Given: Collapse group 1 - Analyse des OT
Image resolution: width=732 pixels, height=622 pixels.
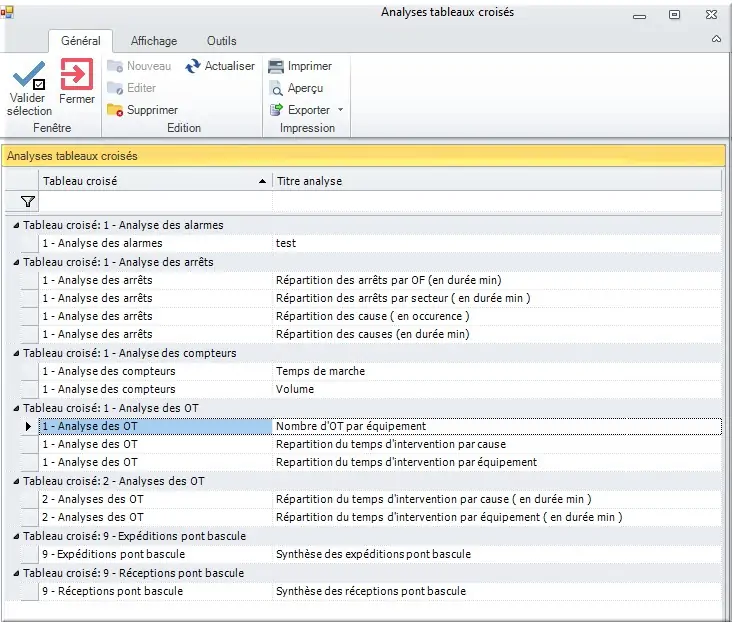Looking at the screenshot, I should (16, 409).
